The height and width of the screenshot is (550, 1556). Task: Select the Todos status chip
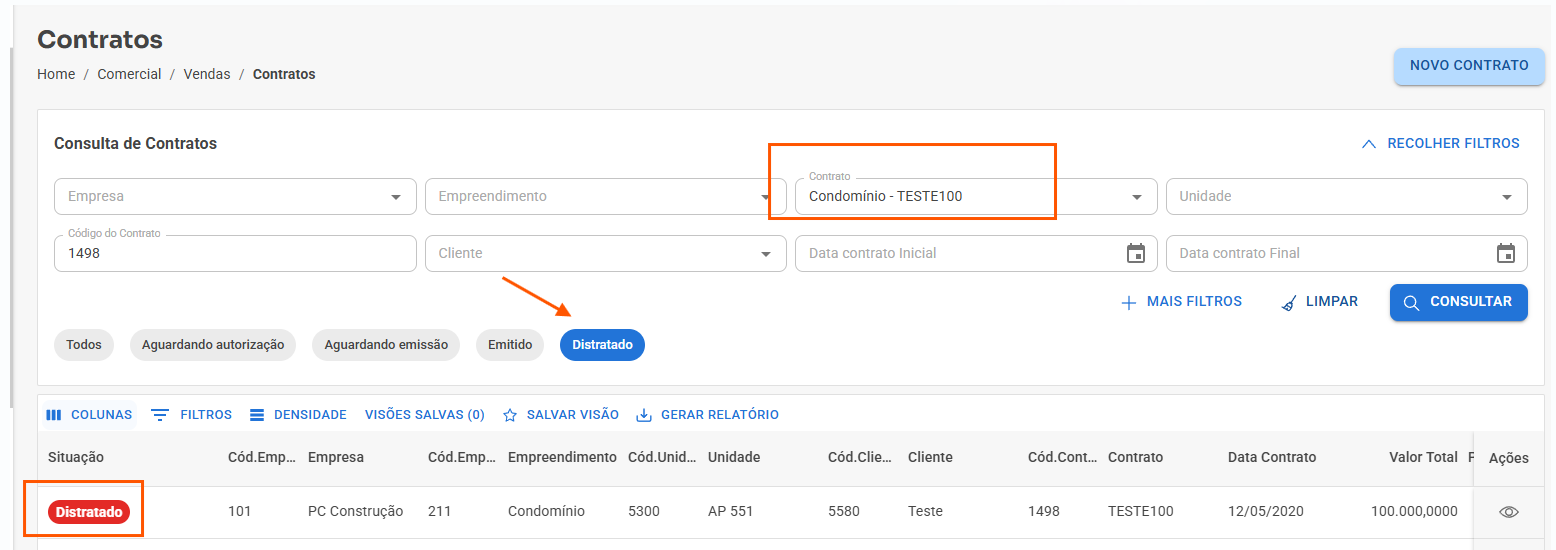coord(84,345)
